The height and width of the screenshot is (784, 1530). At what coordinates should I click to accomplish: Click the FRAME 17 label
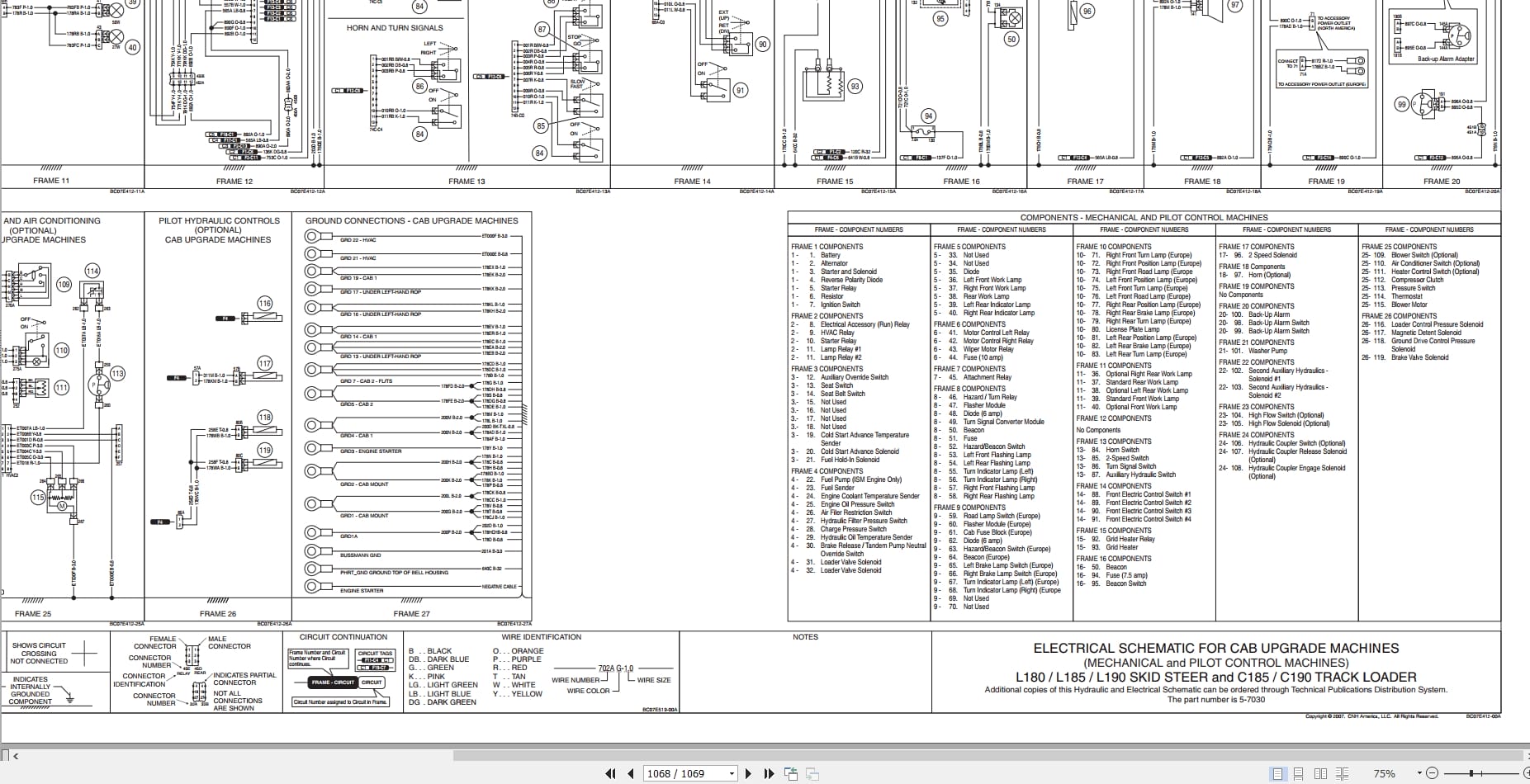[x=1085, y=181]
